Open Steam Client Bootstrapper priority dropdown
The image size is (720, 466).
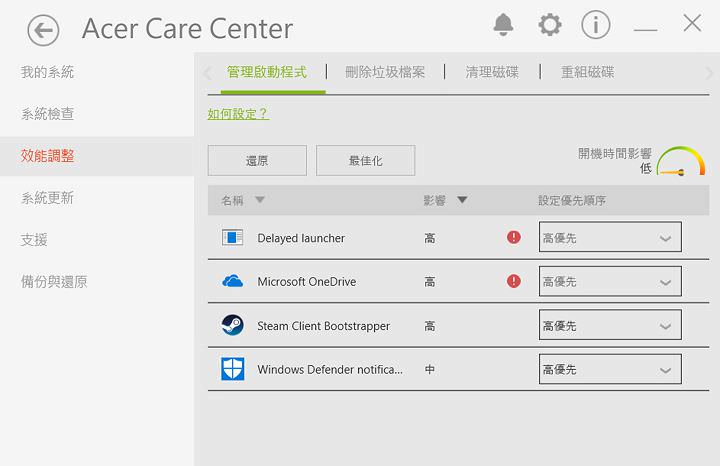(610, 326)
